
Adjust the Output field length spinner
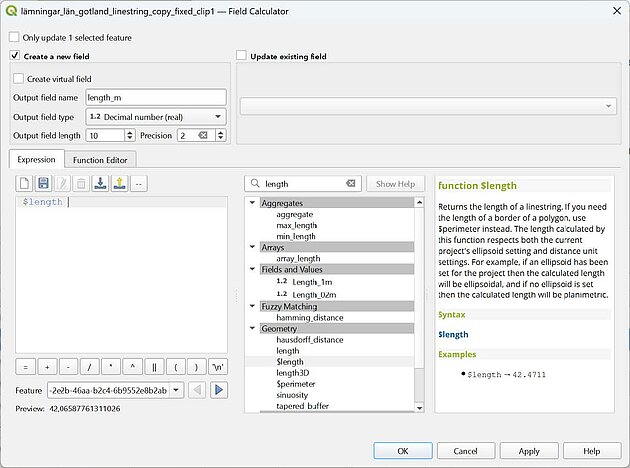(129, 135)
